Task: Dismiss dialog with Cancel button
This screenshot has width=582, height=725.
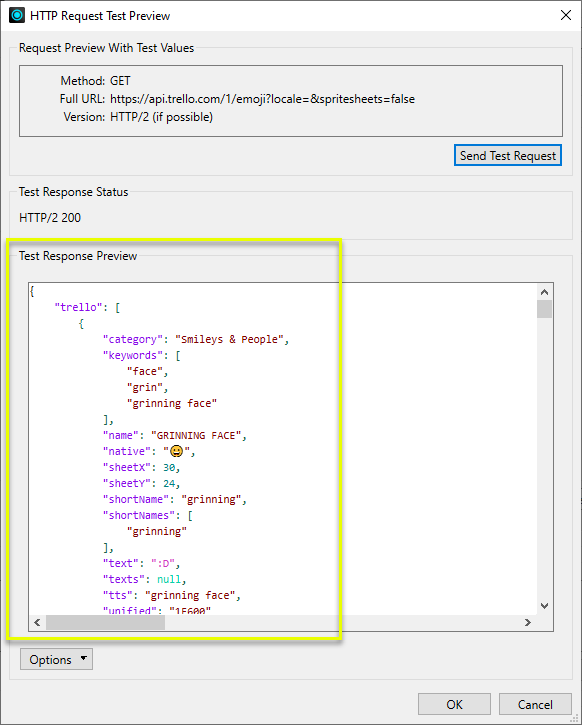Action: point(535,704)
